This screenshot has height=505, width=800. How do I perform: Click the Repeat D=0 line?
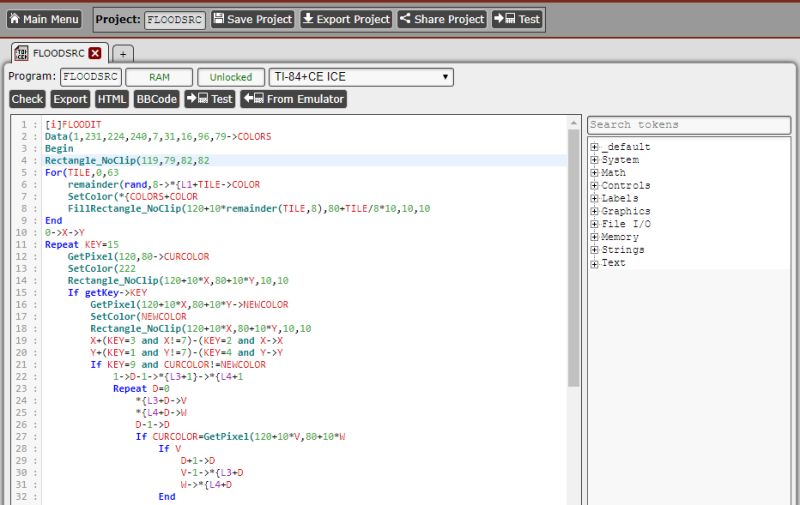(x=141, y=389)
